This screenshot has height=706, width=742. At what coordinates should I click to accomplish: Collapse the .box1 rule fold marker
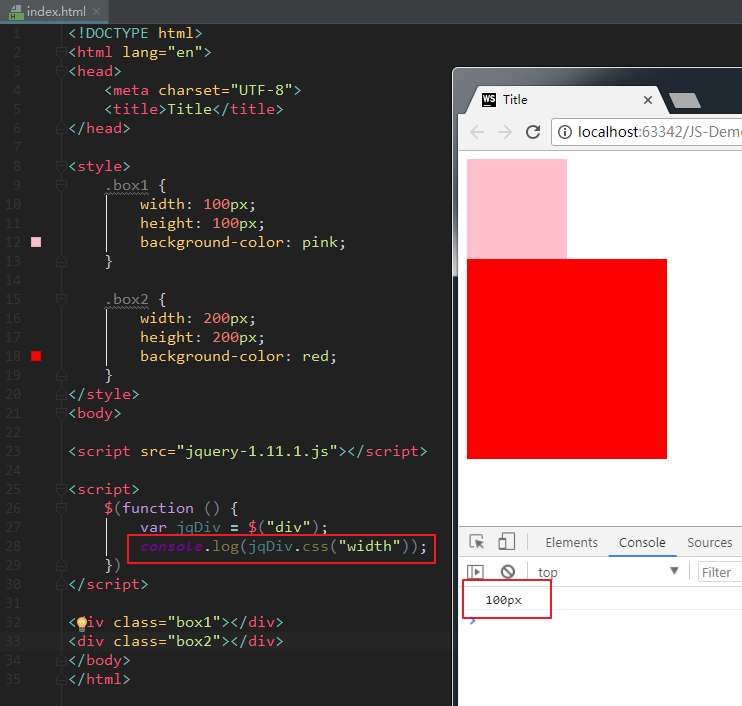click(61, 185)
